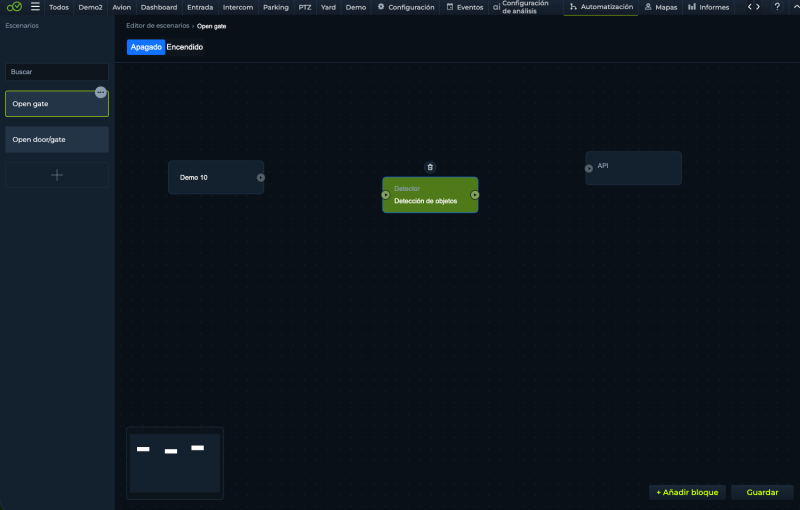Click the Guardar button

(762, 492)
